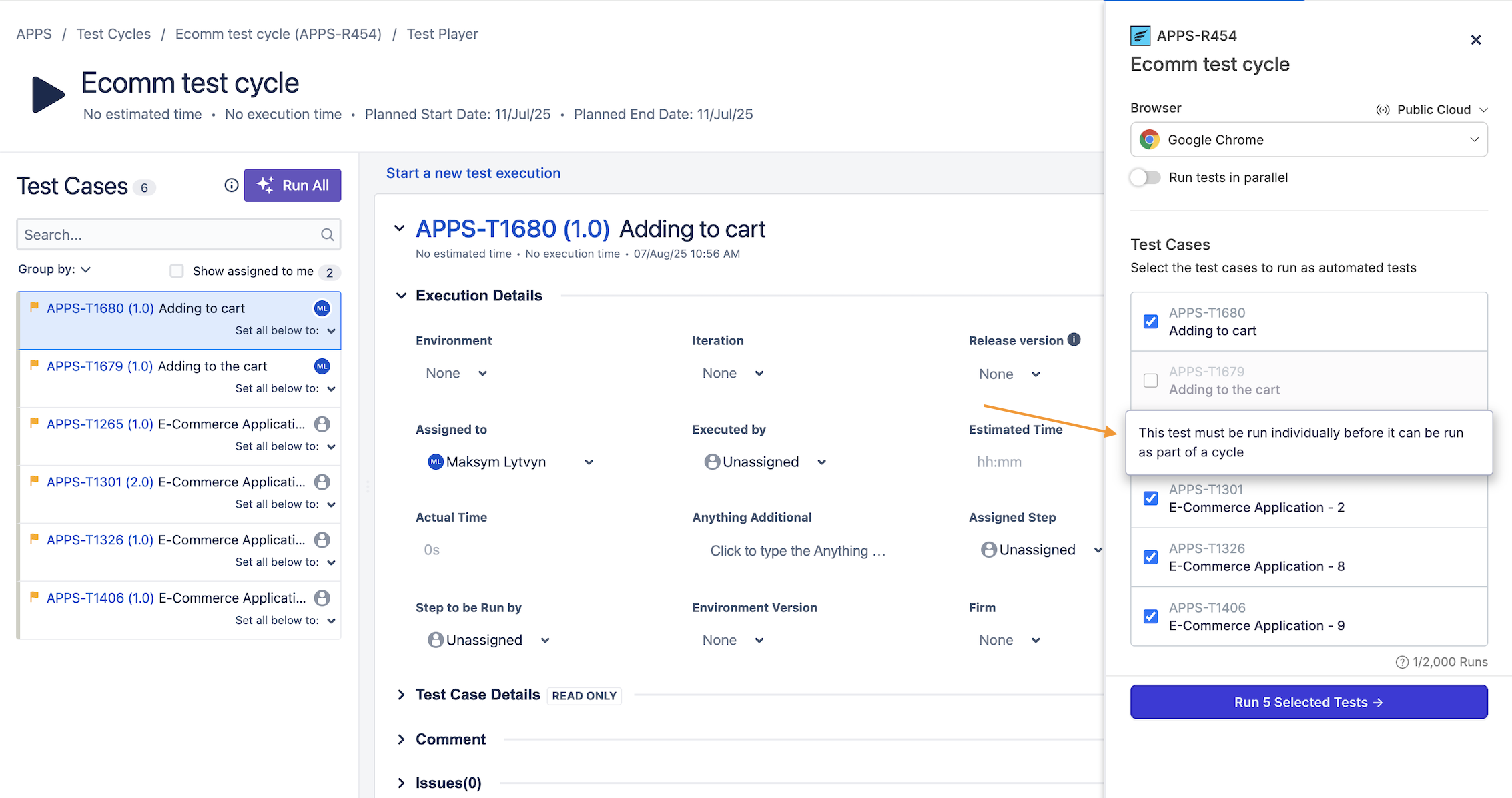Click the search magnifier icon in Test Cases
This screenshot has width=1512, height=798.
(x=327, y=235)
